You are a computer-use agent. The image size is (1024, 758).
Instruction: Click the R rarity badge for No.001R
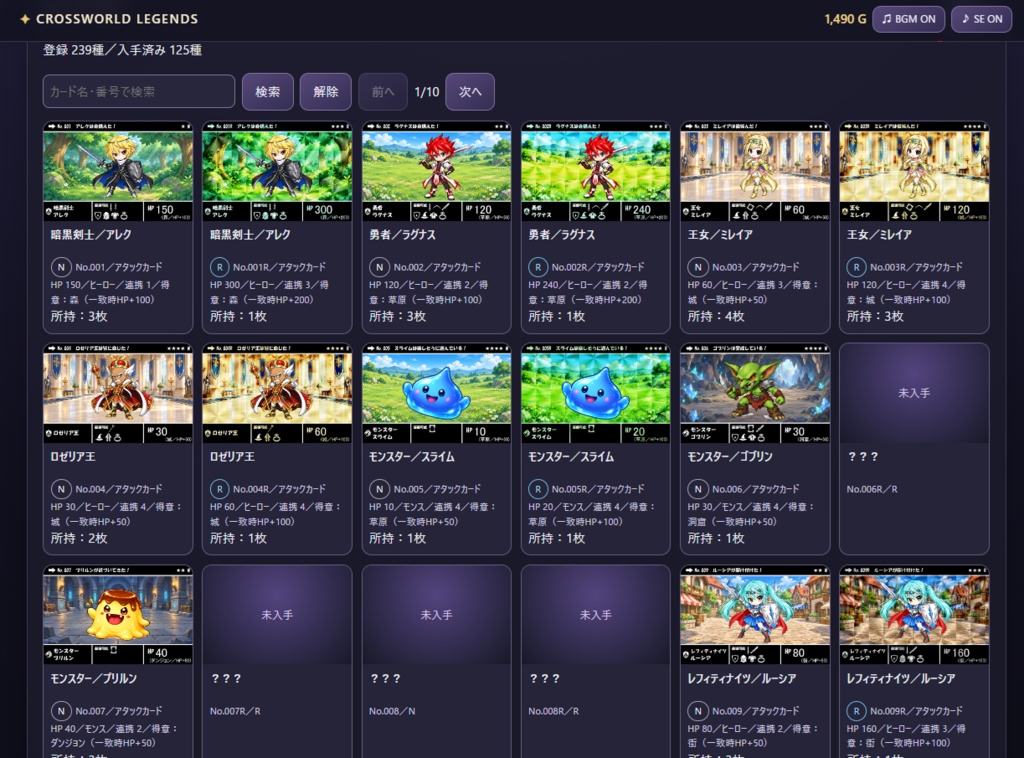coord(219,267)
